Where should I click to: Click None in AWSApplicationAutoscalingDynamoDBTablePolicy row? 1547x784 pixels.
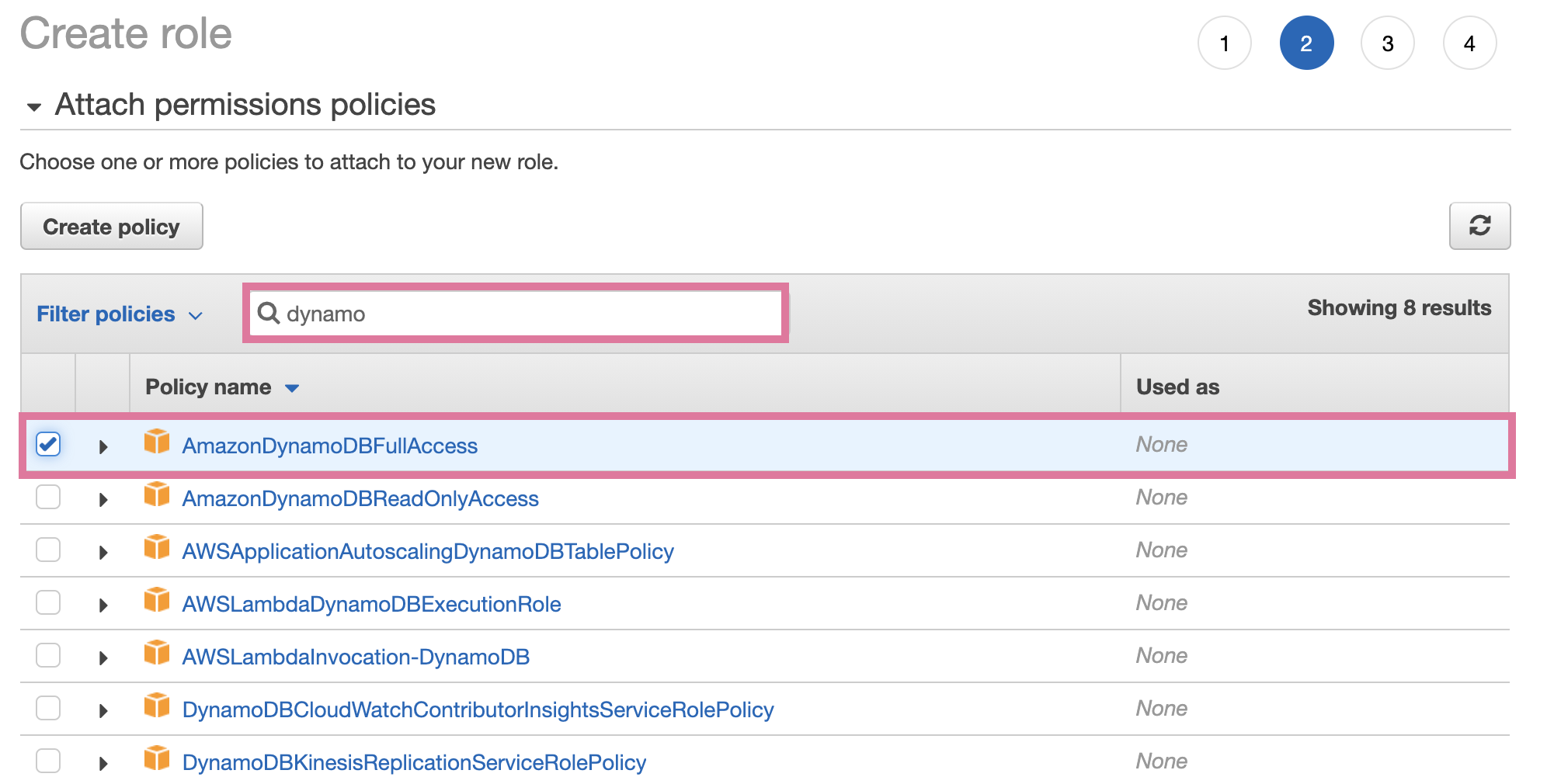coord(1162,550)
